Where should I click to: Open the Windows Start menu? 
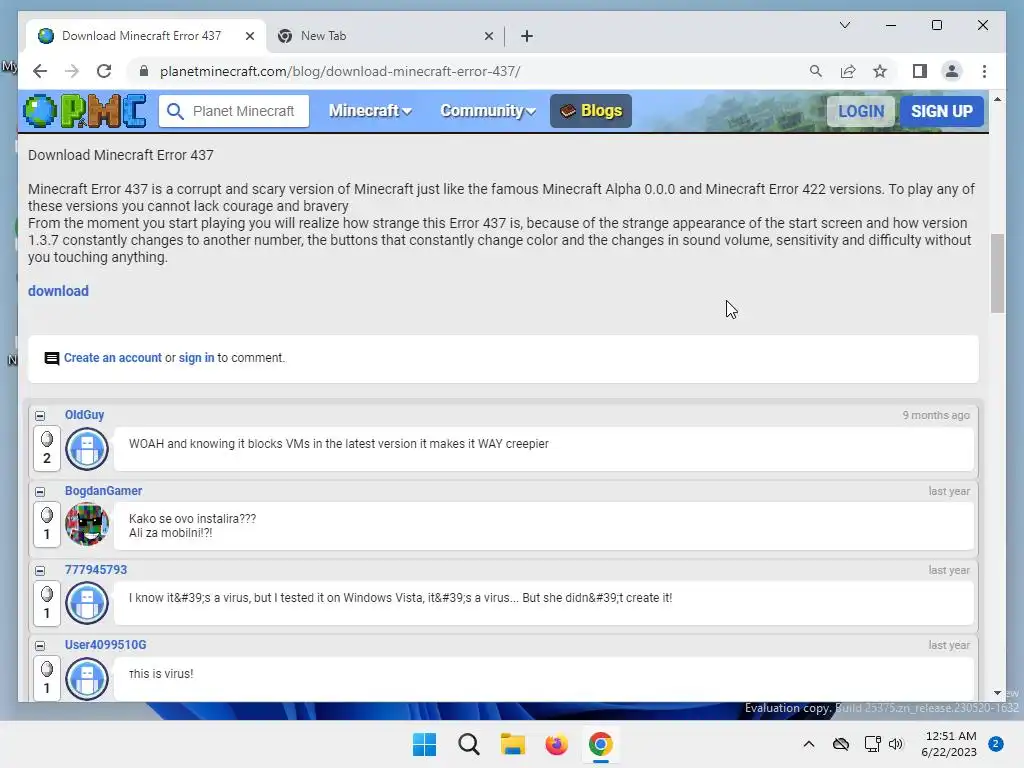click(x=424, y=744)
